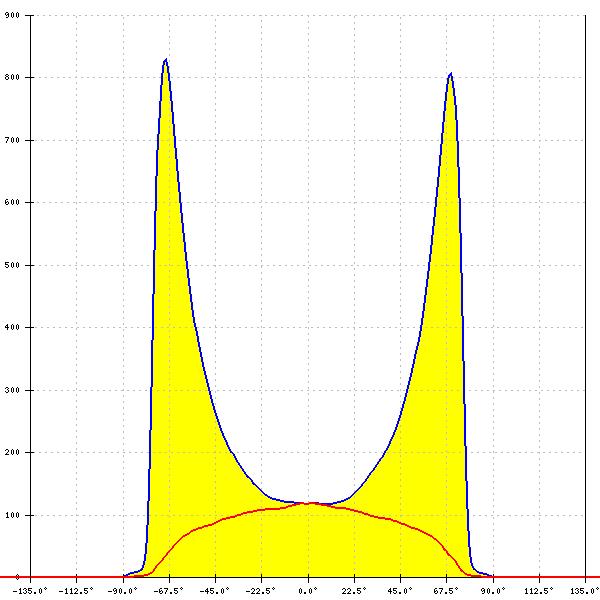Click the left blue curve peak near 830
600x600 pixels.
tap(165, 60)
